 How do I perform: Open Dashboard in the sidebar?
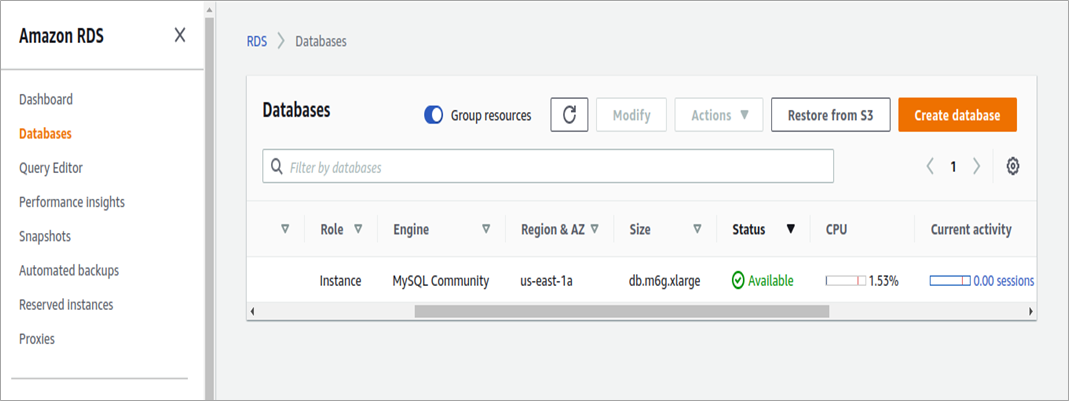pos(46,100)
